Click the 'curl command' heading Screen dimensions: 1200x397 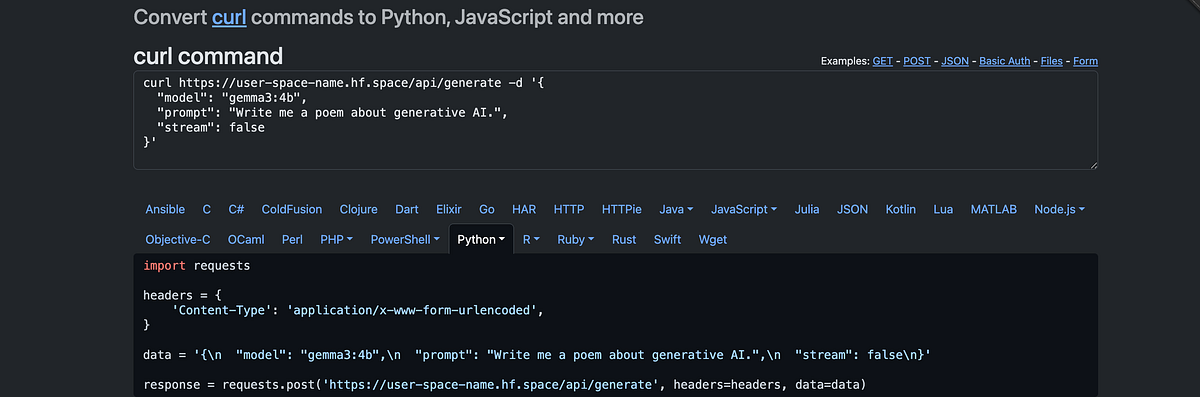tap(208, 56)
